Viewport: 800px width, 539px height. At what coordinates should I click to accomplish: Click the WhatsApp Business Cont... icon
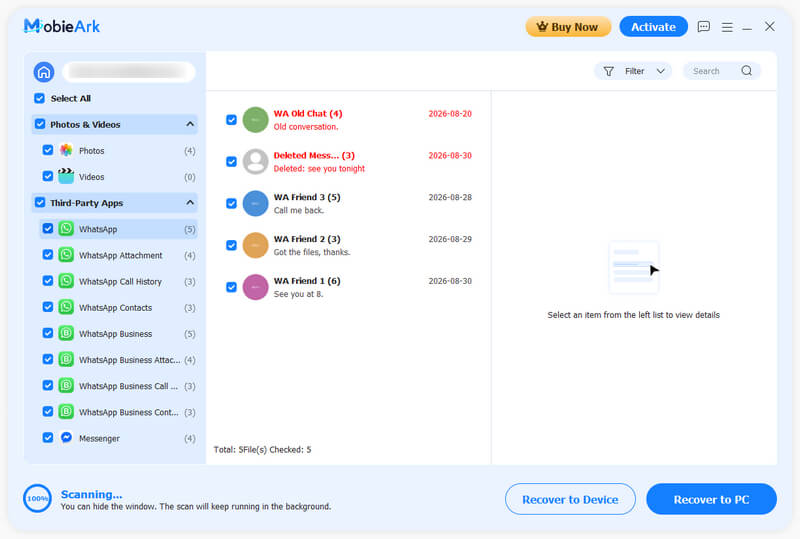pos(66,411)
